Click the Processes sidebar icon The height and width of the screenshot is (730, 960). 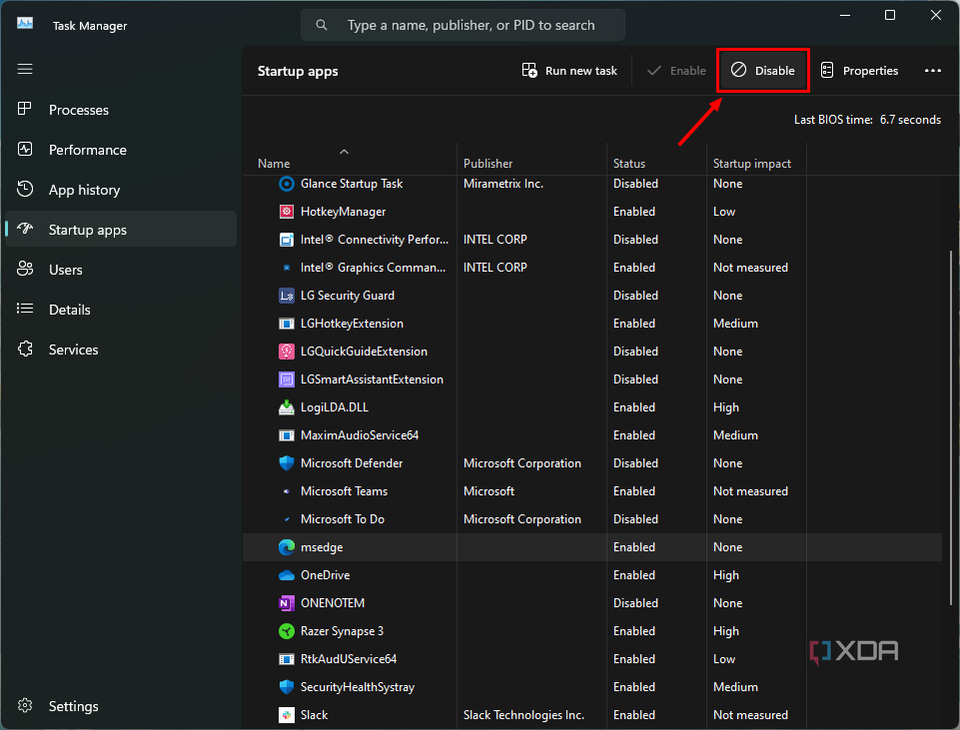click(x=25, y=109)
